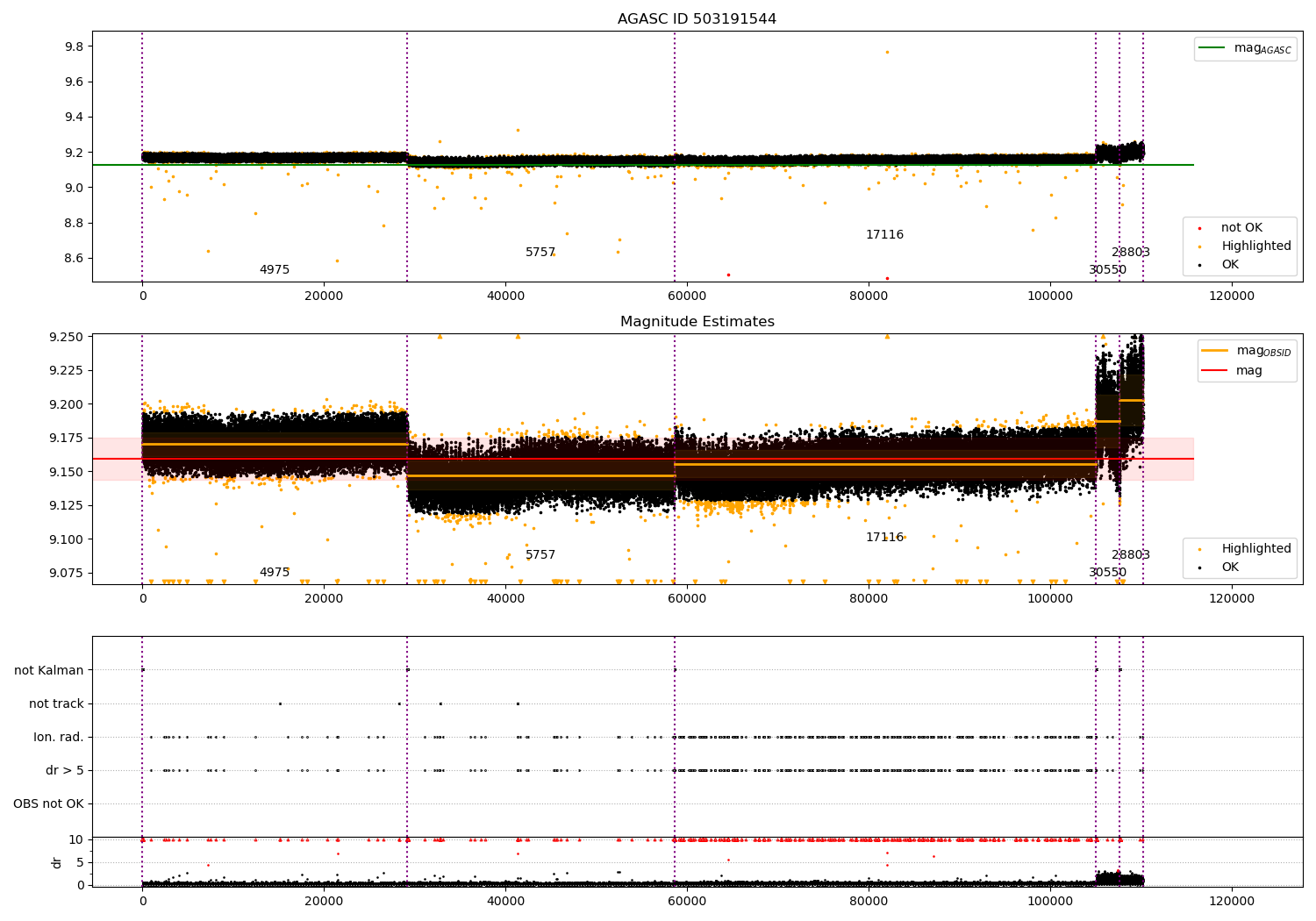Screen dimensions: 1316x921
Task: Click the '100000' x-tick under the bottom plot
Action: pos(1050,902)
